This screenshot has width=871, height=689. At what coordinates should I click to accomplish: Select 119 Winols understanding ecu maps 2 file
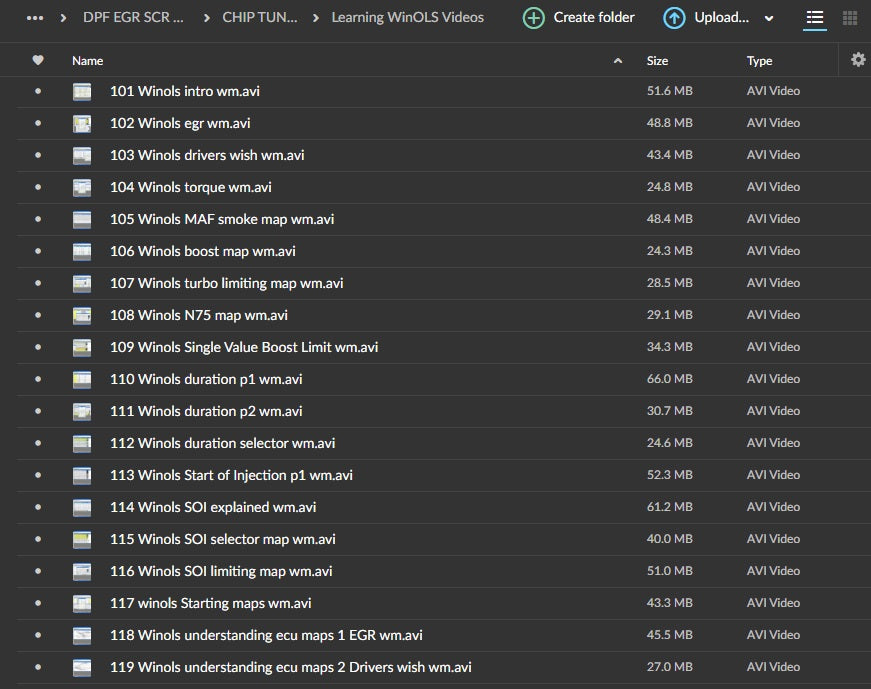click(290, 667)
